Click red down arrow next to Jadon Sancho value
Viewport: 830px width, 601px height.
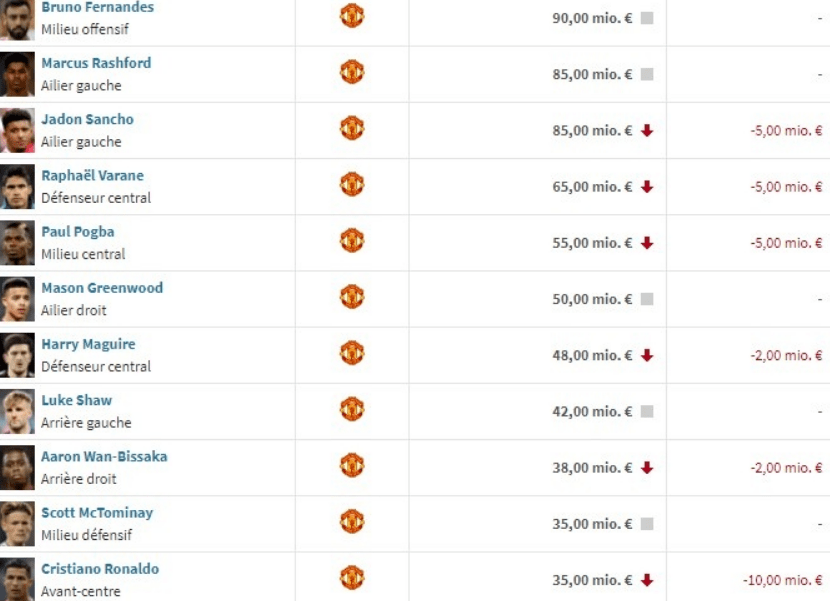[x=647, y=130]
